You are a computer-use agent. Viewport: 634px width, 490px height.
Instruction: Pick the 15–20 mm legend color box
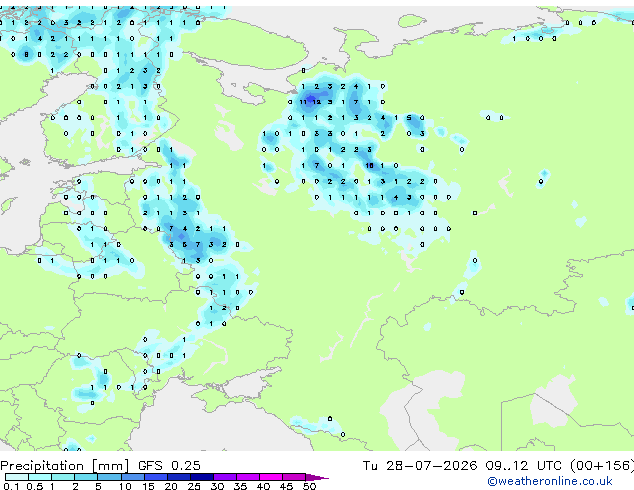pyautogui.click(x=155, y=477)
